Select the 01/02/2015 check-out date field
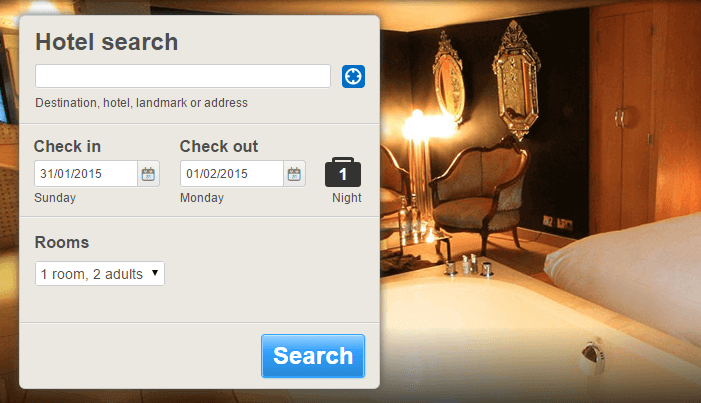Image resolution: width=701 pixels, height=403 pixels. point(232,174)
